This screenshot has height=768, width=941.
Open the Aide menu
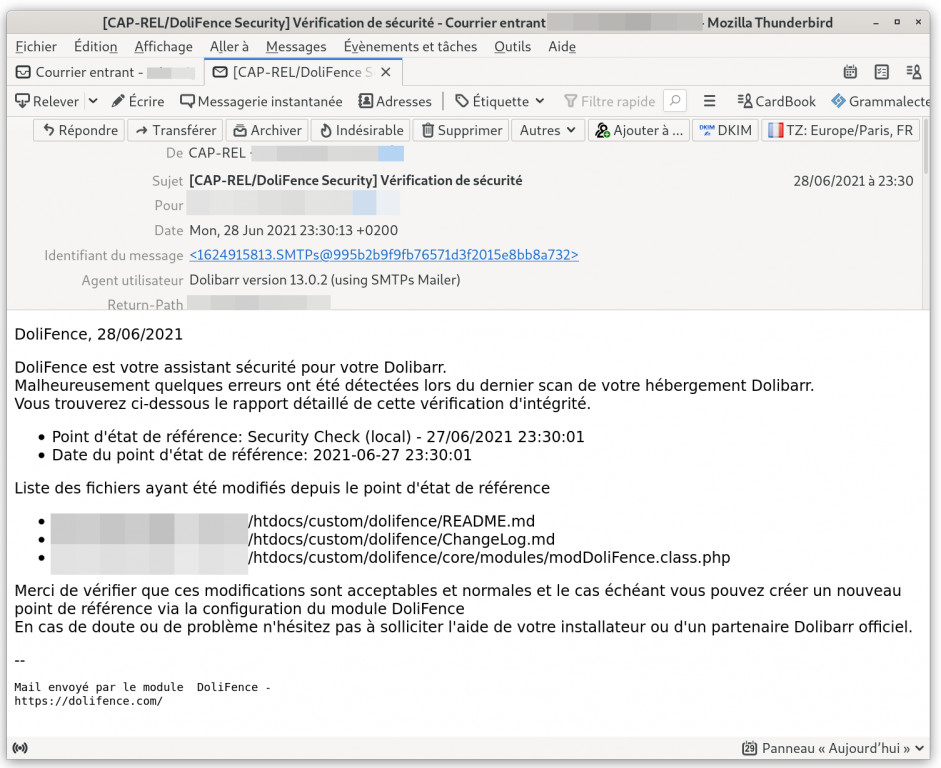[x=562, y=47]
